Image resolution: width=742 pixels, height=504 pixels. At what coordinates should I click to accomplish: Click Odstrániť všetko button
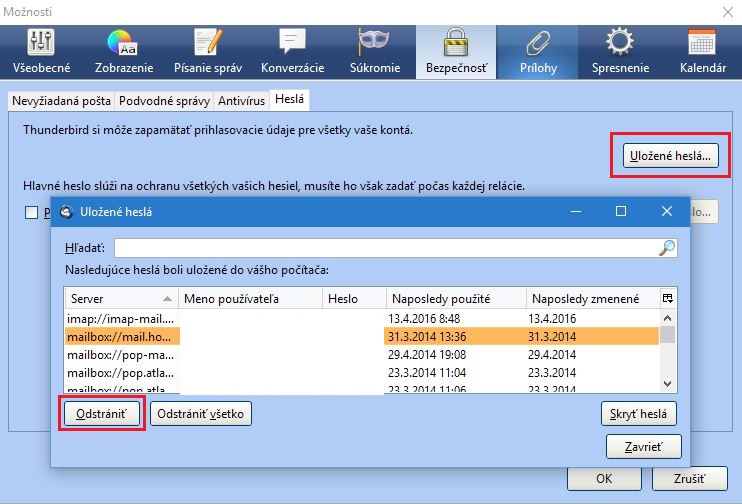coord(201,414)
